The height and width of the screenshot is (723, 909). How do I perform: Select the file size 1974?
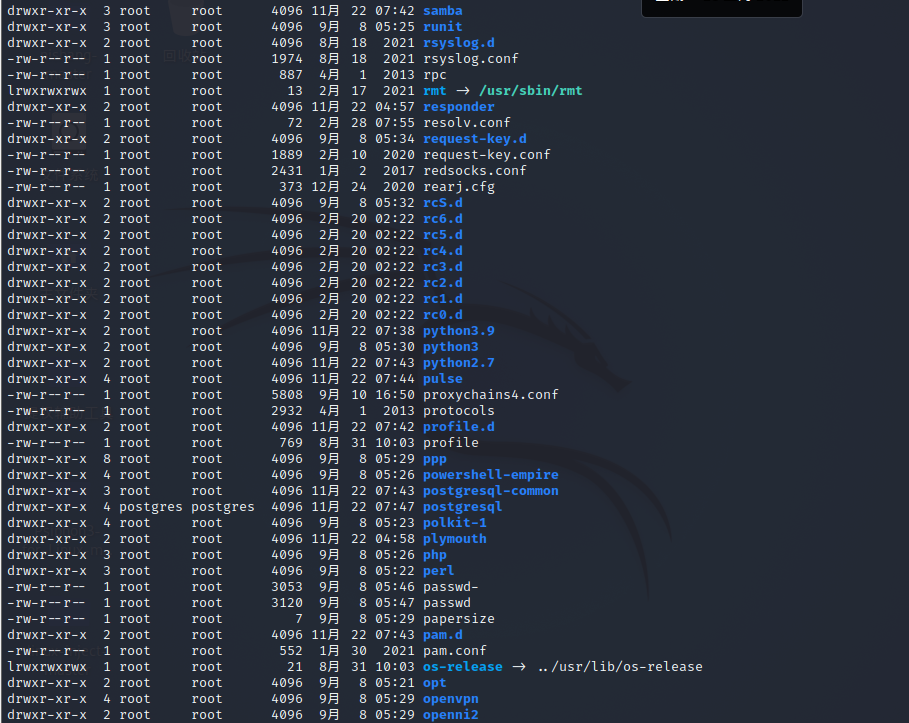(287, 59)
